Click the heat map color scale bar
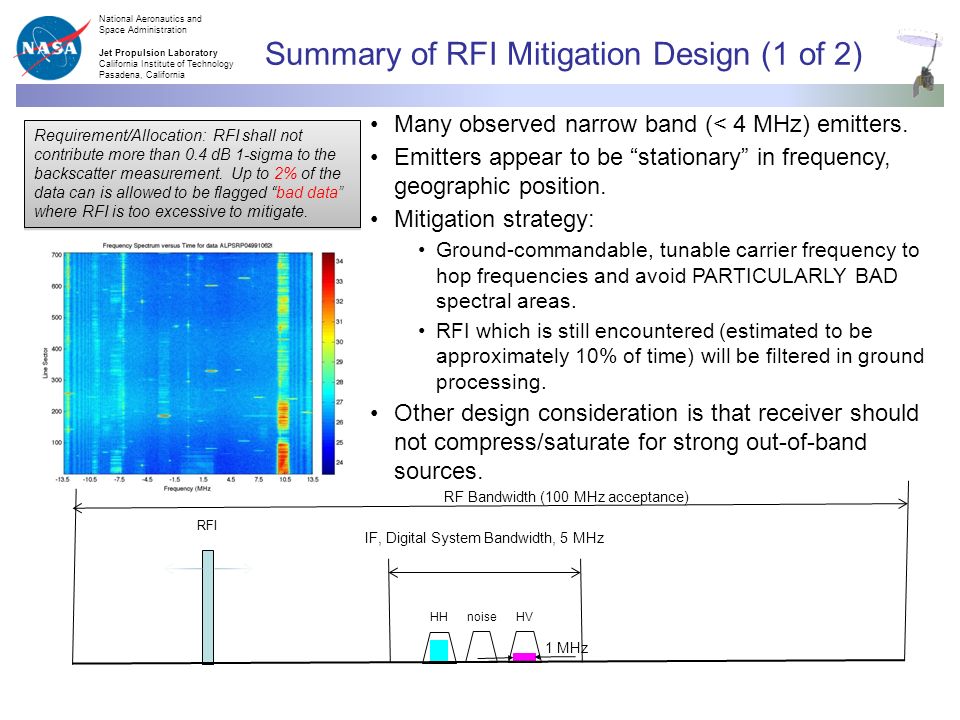 [x=328, y=362]
